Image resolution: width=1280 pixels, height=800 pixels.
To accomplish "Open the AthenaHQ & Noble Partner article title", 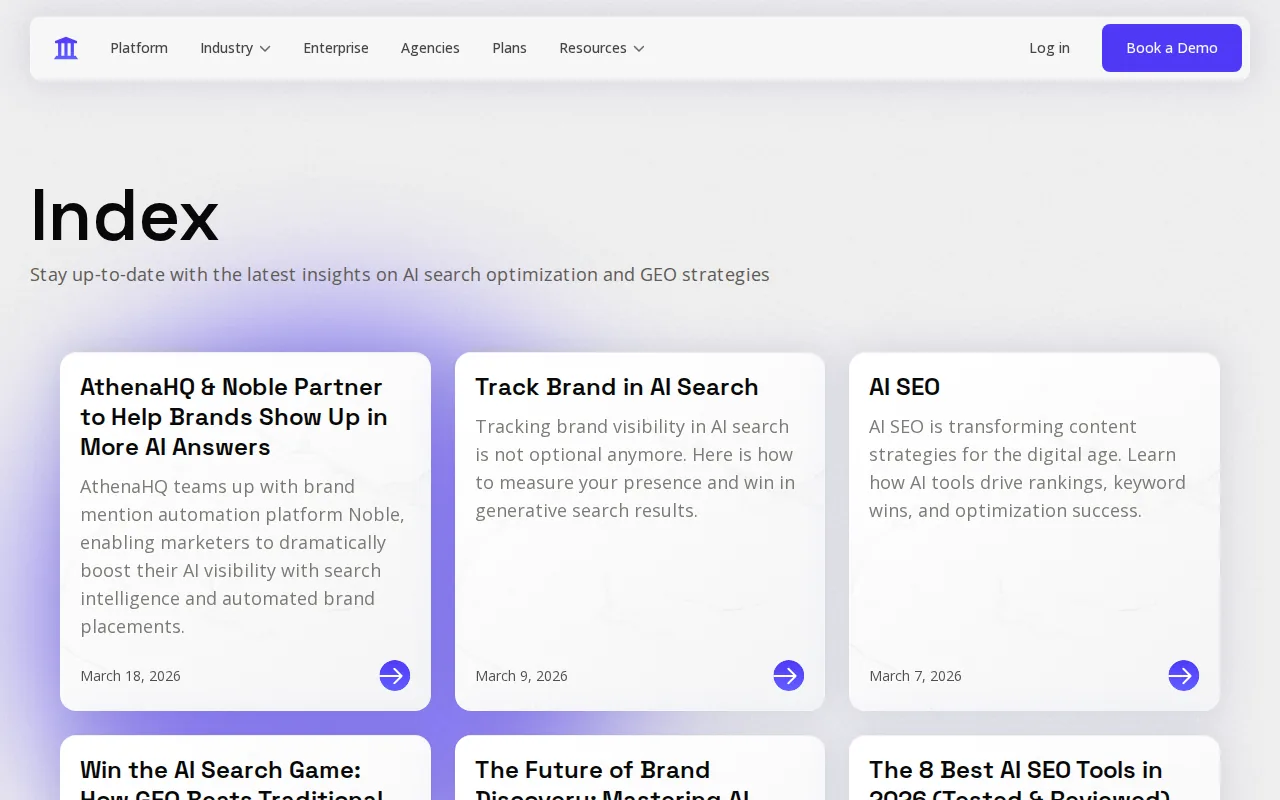I will pyautogui.click(x=234, y=417).
